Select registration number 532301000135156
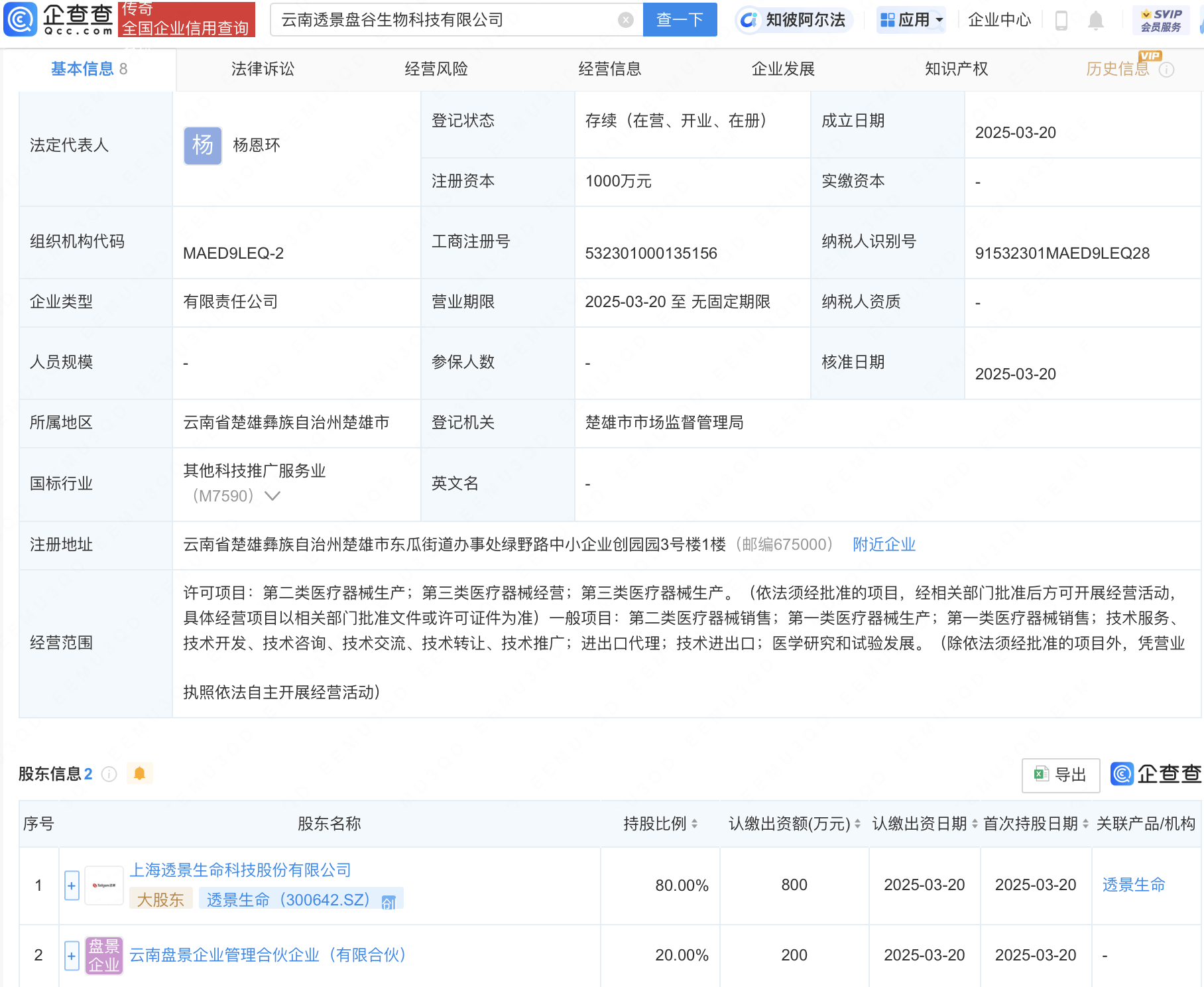Screen dimensions: 1204x987 [651, 253]
